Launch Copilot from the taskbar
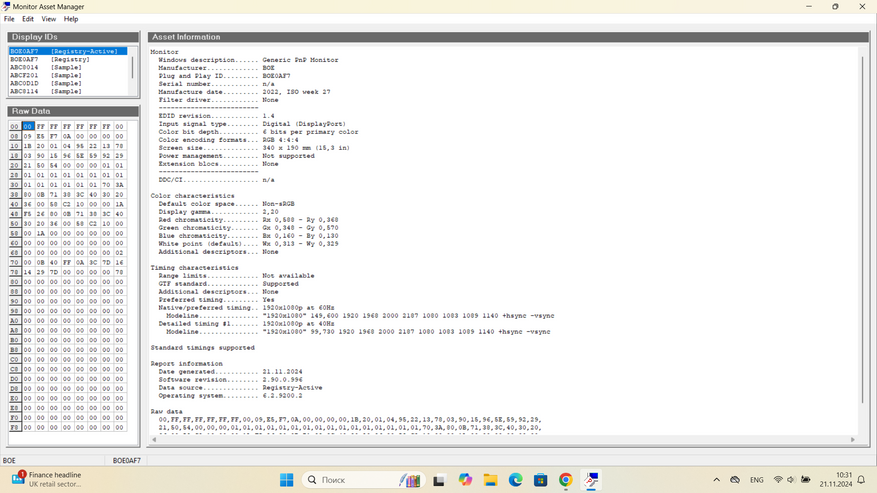This screenshot has height=493, width=877. point(465,480)
